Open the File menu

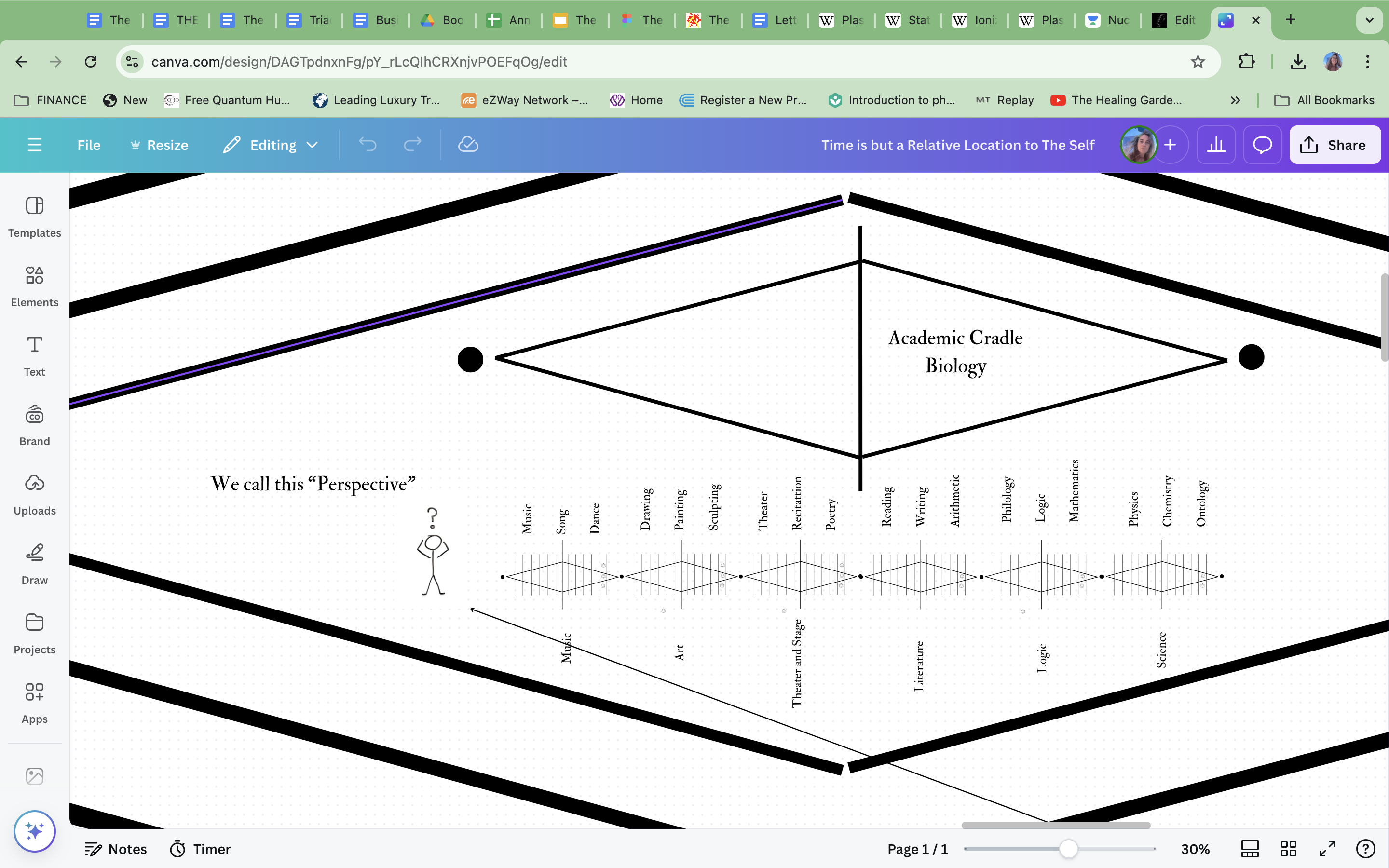[x=88, y=145]
